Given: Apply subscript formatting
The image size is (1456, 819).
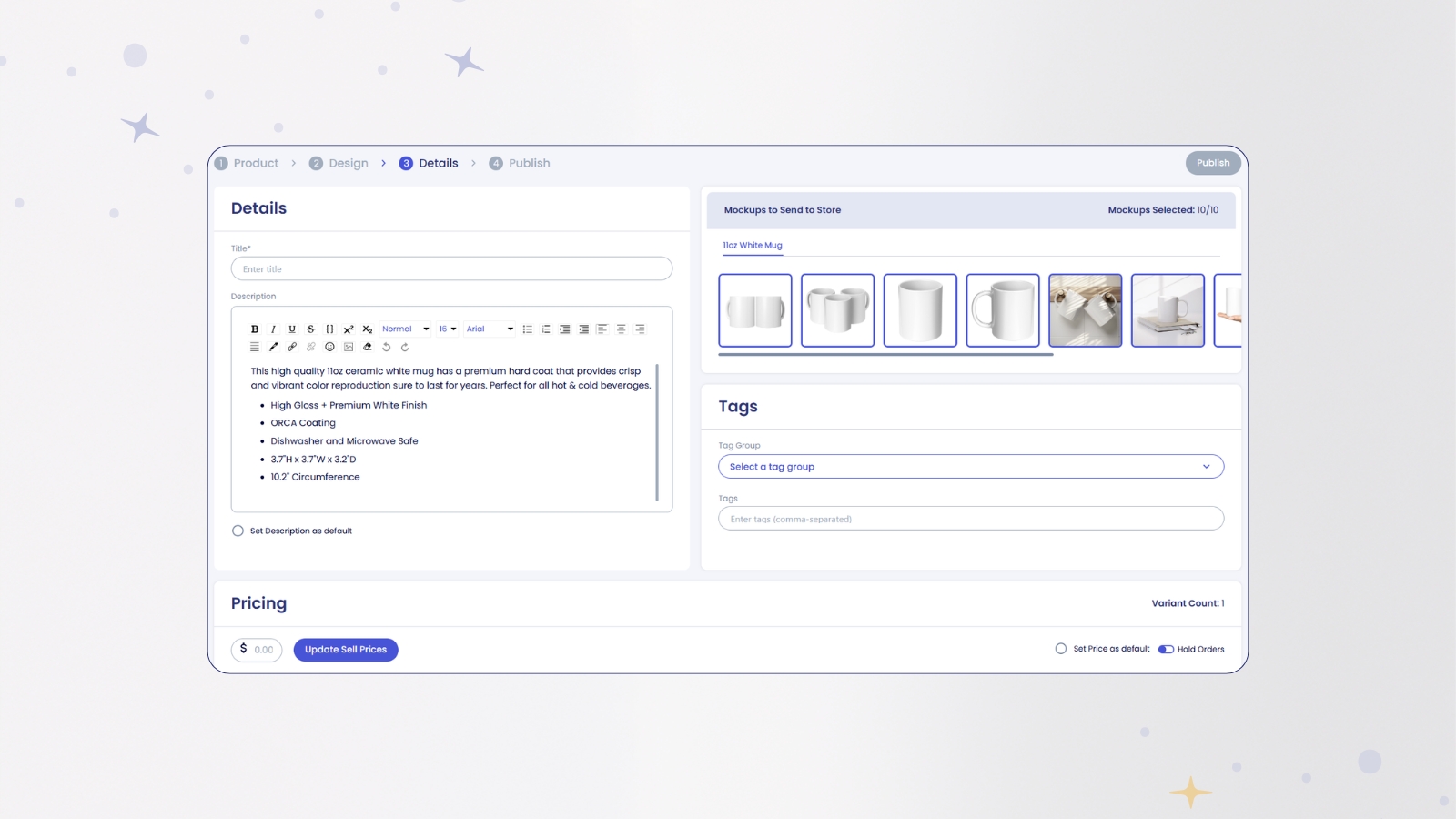Looking at the screenshot, I should [x=368, y=329].
